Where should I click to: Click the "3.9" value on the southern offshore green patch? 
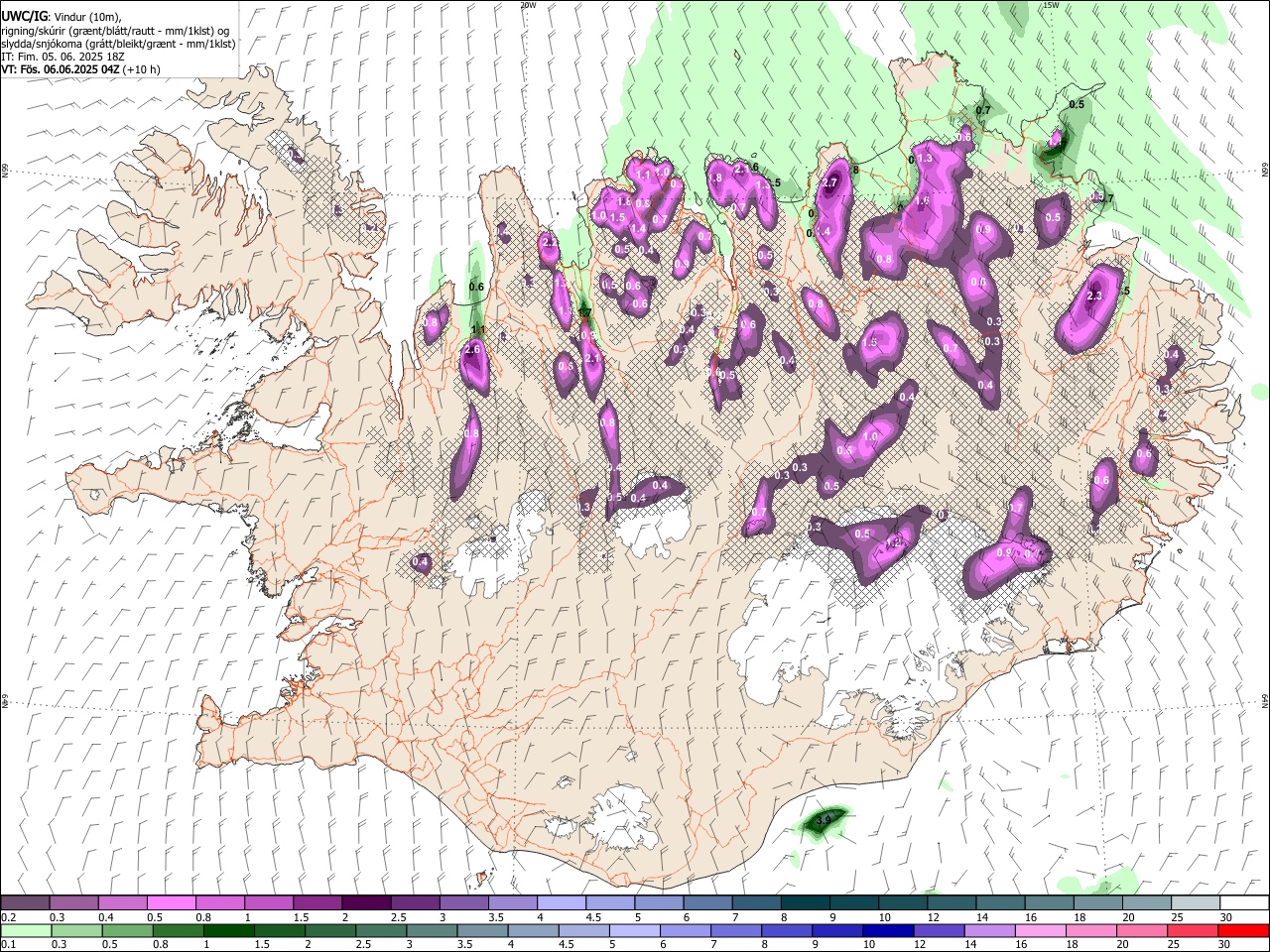[x=823, y=820]
